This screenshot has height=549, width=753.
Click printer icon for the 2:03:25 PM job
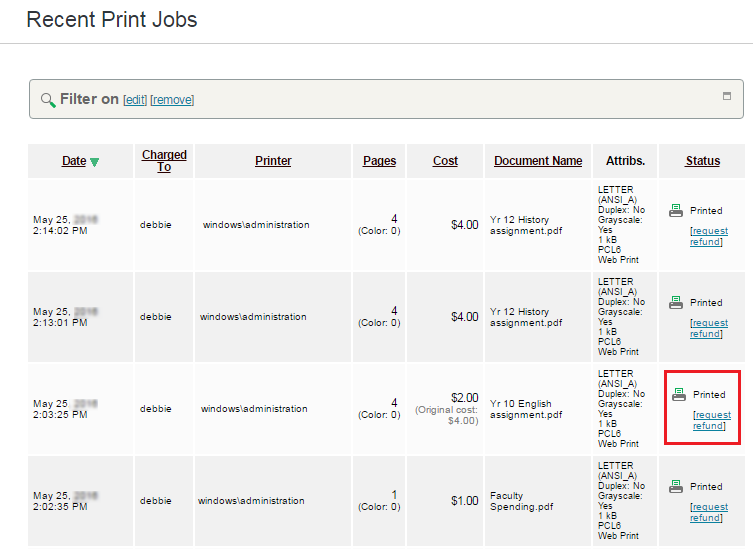click(679, 394)
